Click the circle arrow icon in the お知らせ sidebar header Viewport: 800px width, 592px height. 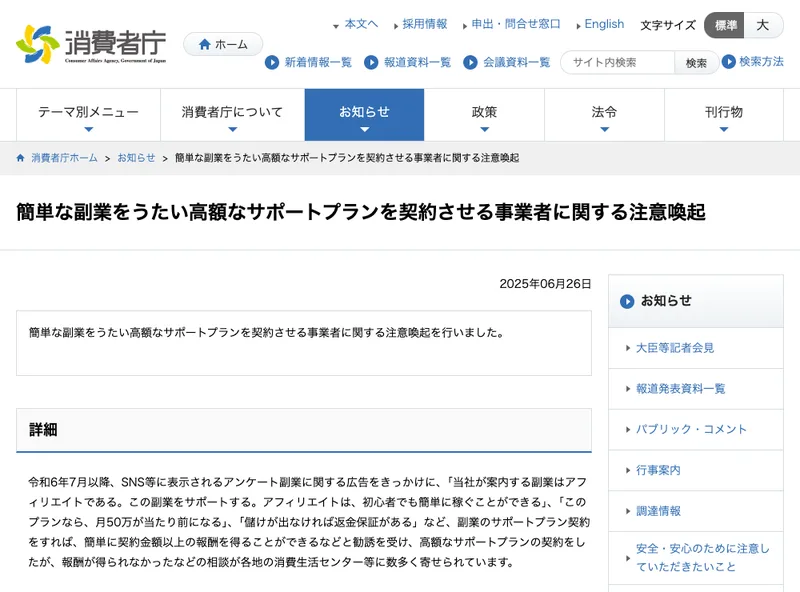[x=627, y=301]
